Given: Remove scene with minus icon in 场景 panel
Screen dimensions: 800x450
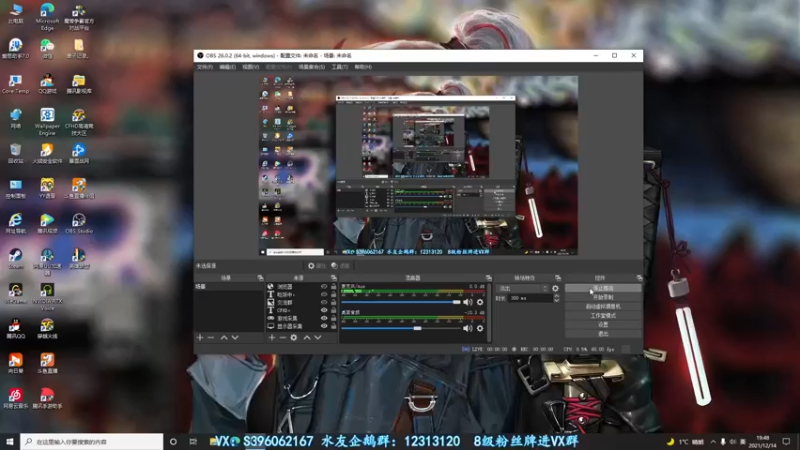Looking at the screenshot, I should [211, 337].
